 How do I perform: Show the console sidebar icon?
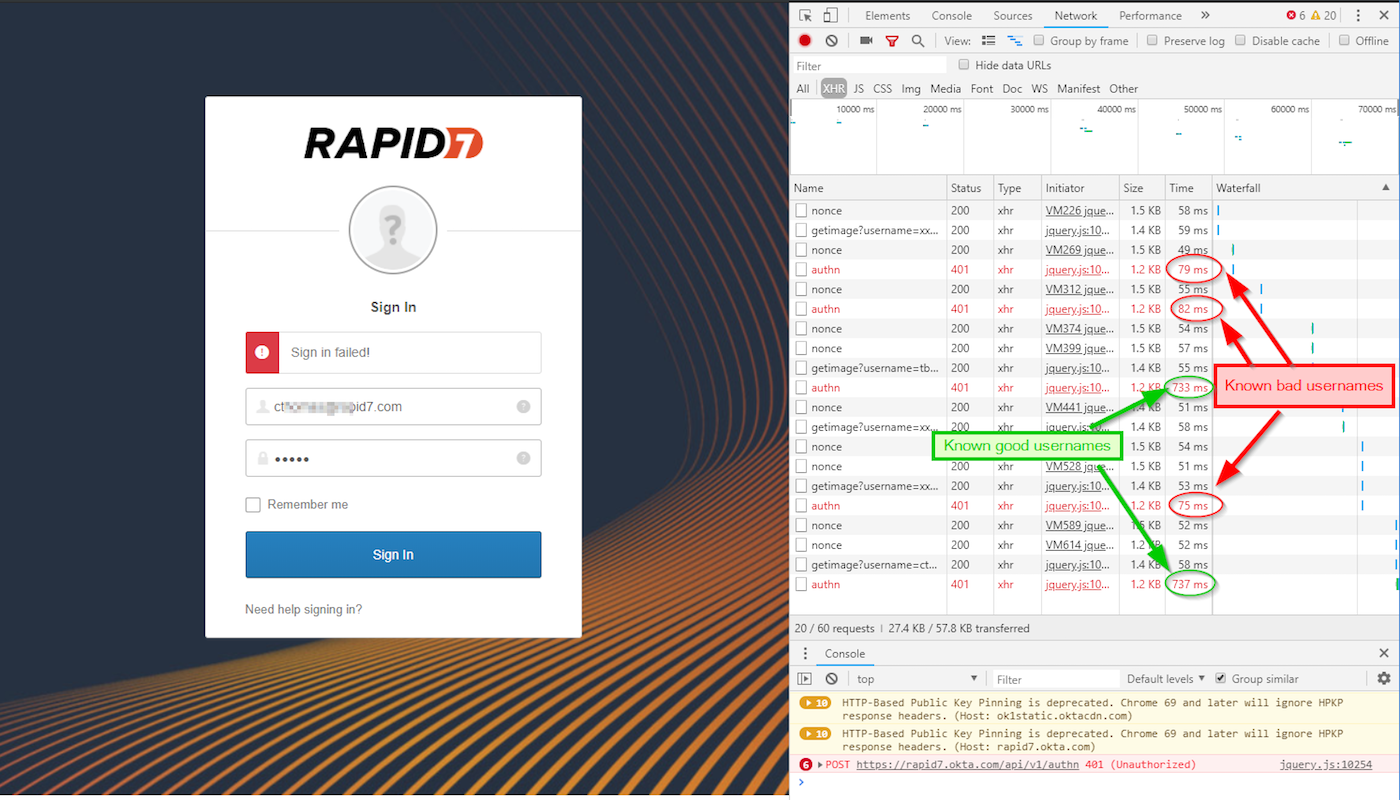[x=804, y=679]
